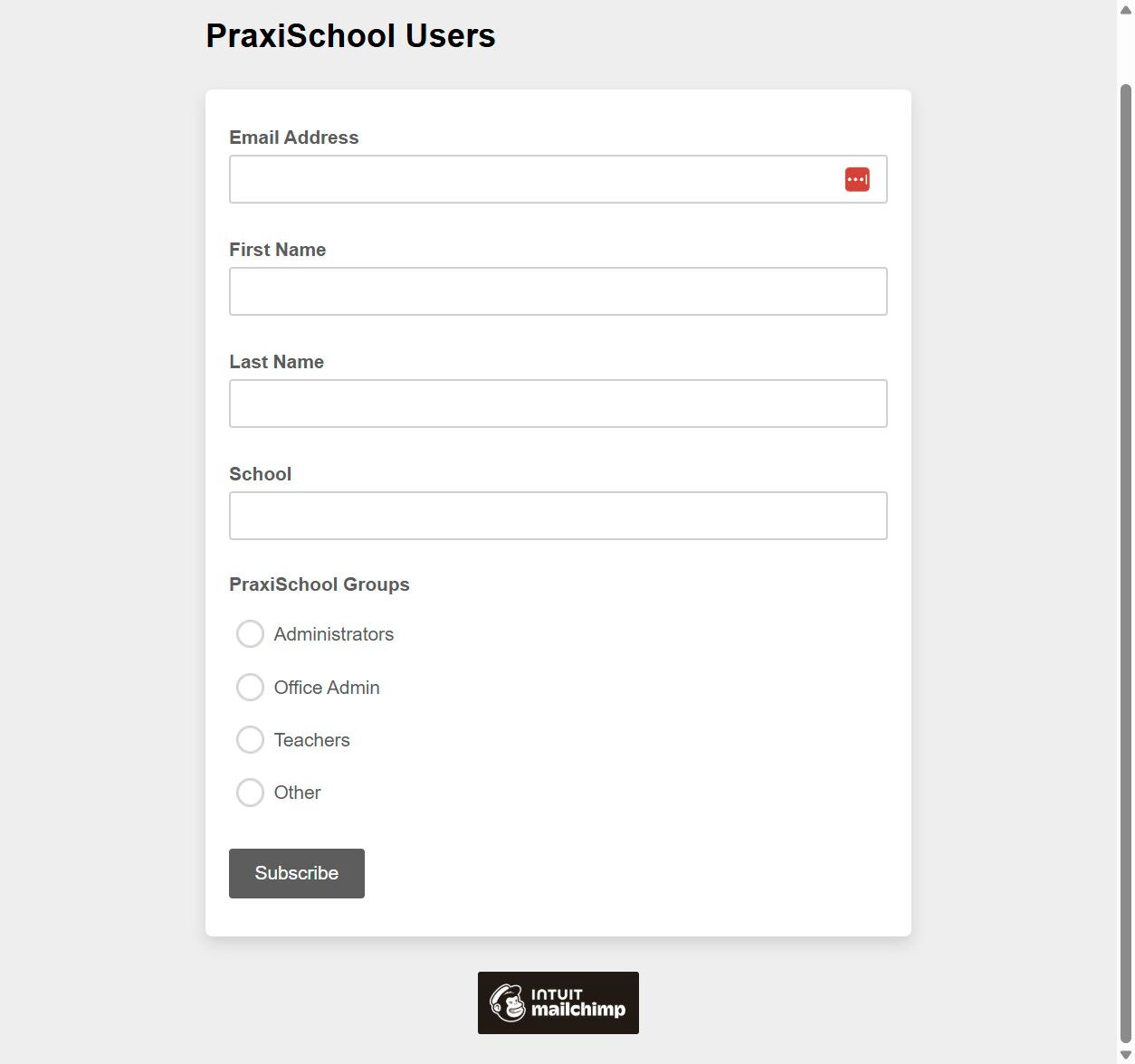1135x1064 pixels.
Task: Pick the Other group radio option
Action: [x=250, y=793]
